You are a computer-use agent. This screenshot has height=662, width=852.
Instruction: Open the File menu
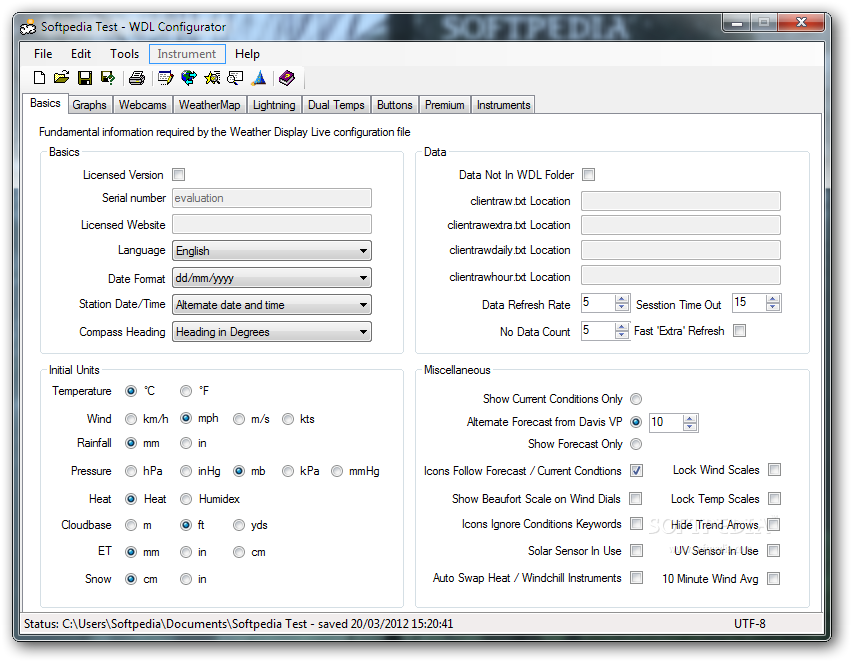pos(43,54)
